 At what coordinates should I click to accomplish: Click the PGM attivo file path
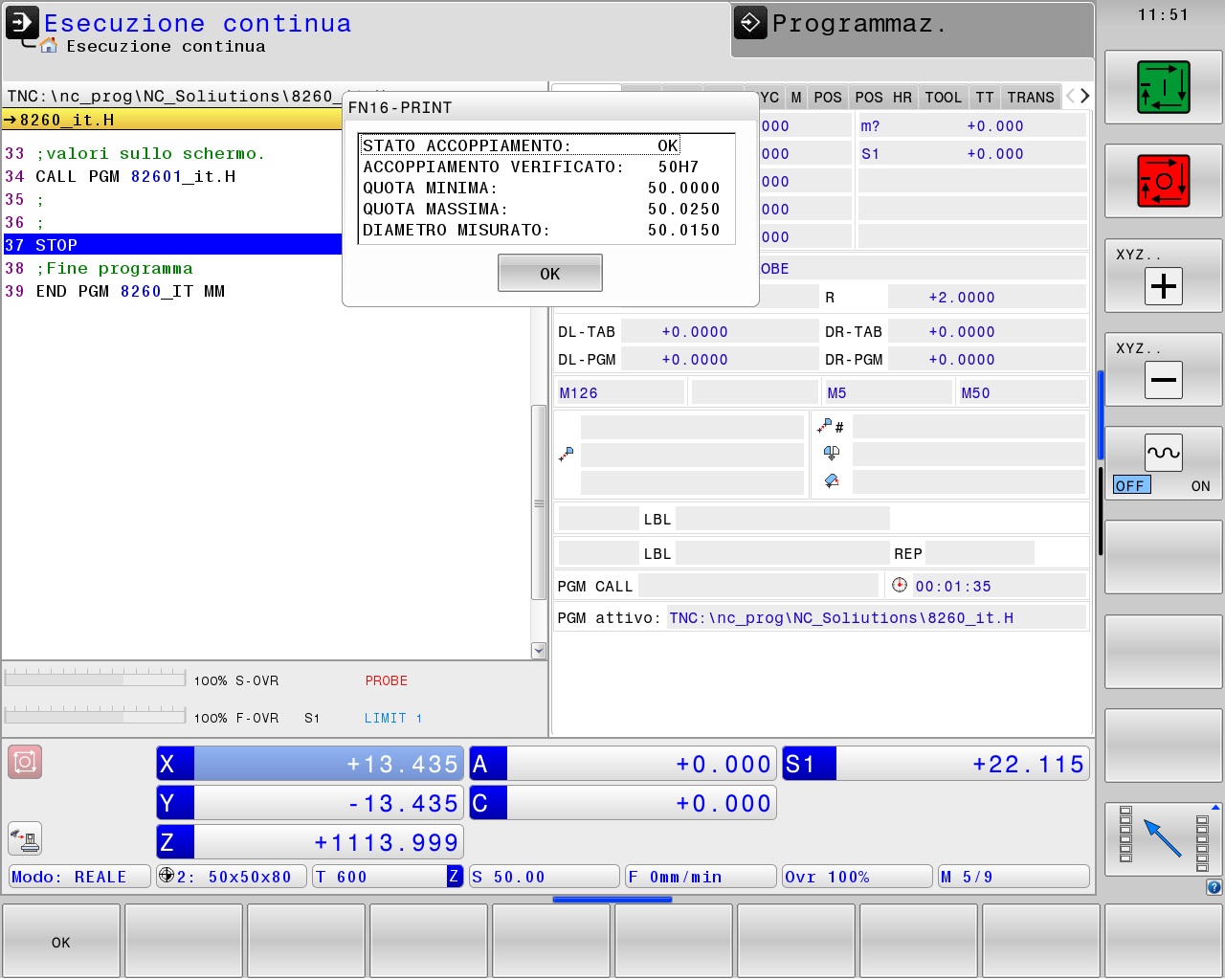coord(841,617)
